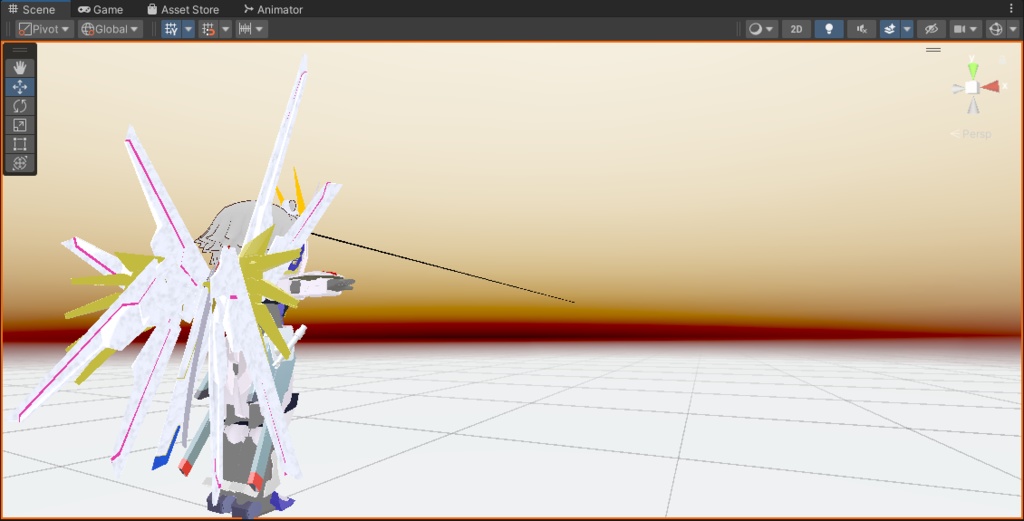1024x521 pixels.
Task: Open the Pivot handle position dropdown
Action: [43, 29]
